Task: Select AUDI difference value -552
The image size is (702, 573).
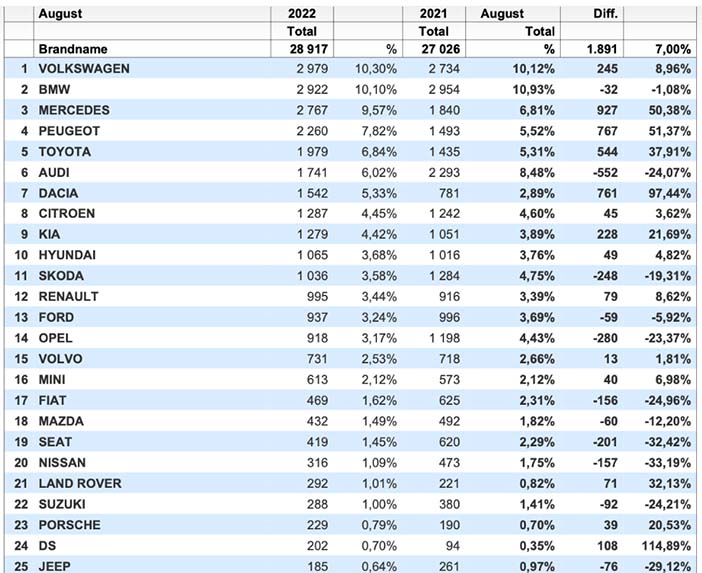Action: tap(605, 172)
